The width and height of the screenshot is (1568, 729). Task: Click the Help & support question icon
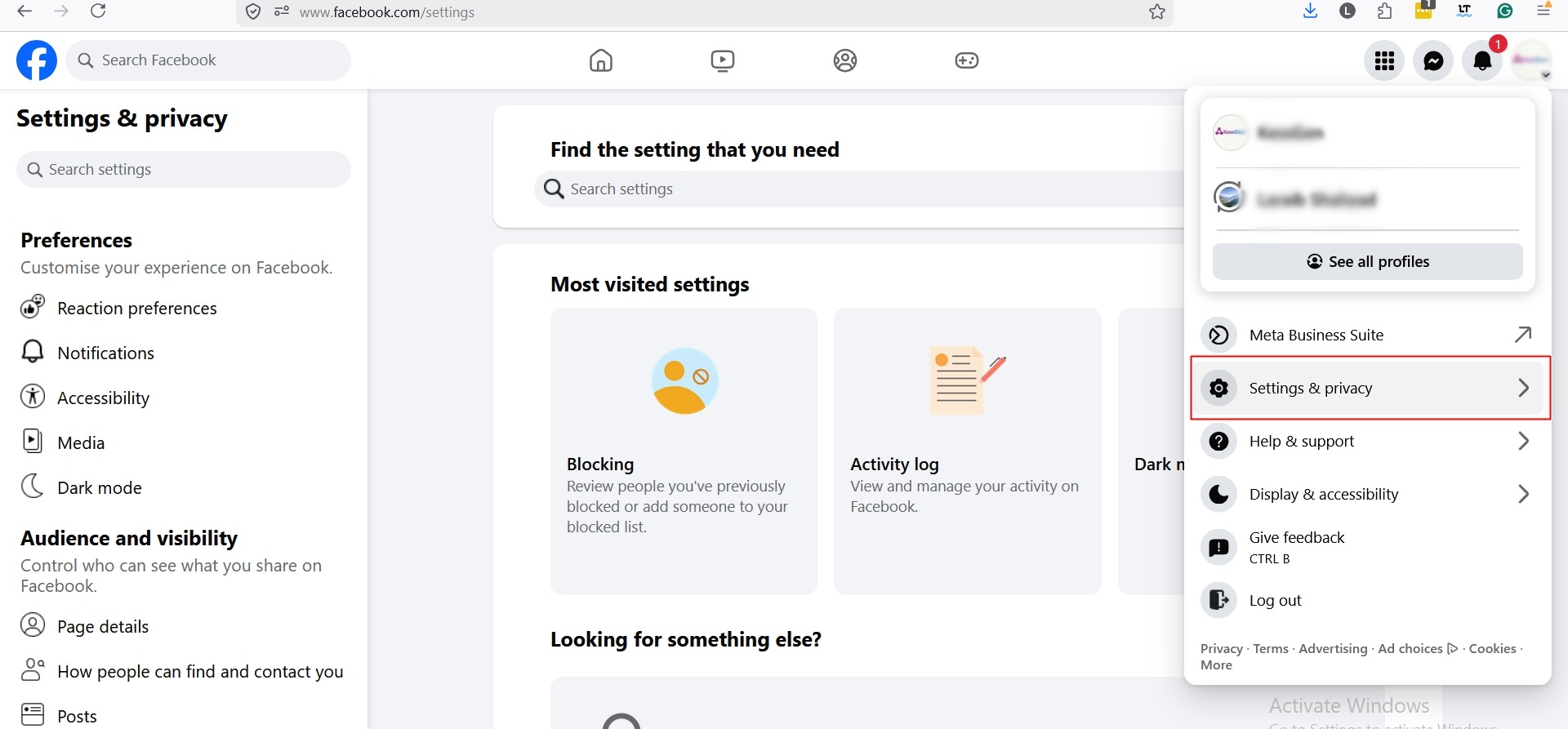click(1218, 441)
